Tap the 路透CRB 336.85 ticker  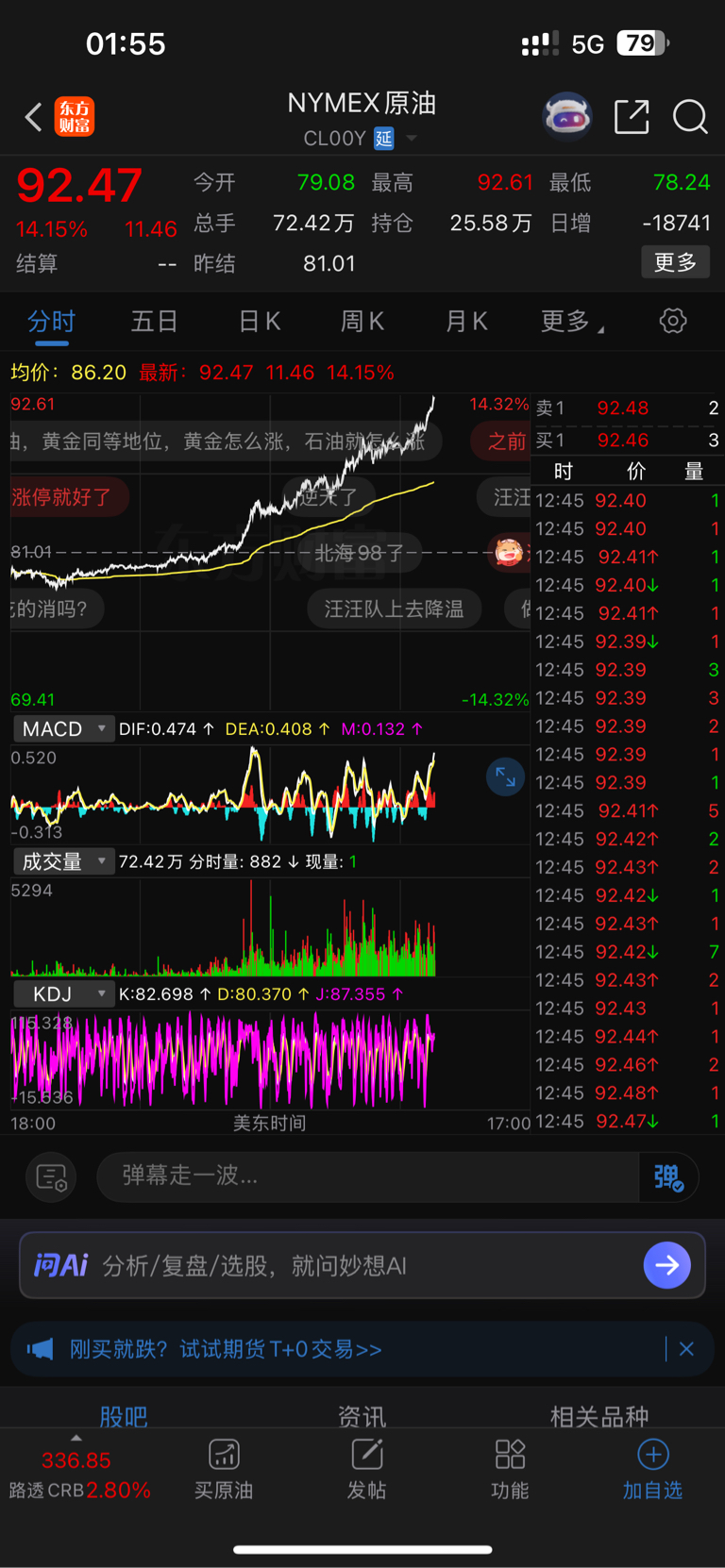pos(79,1476)
